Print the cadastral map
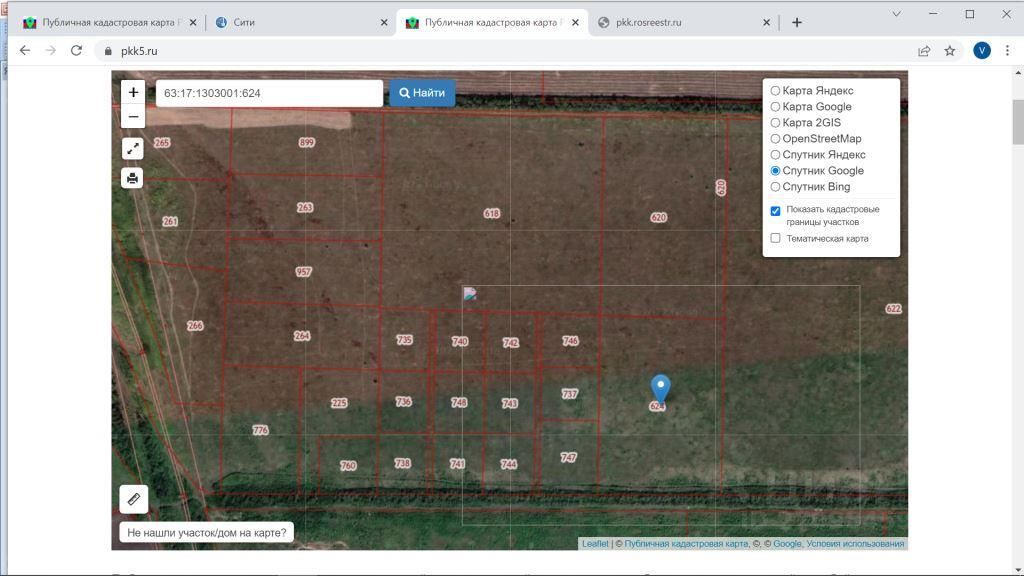This screenshot has height=576, width=1024. click(x=133, y=178)
